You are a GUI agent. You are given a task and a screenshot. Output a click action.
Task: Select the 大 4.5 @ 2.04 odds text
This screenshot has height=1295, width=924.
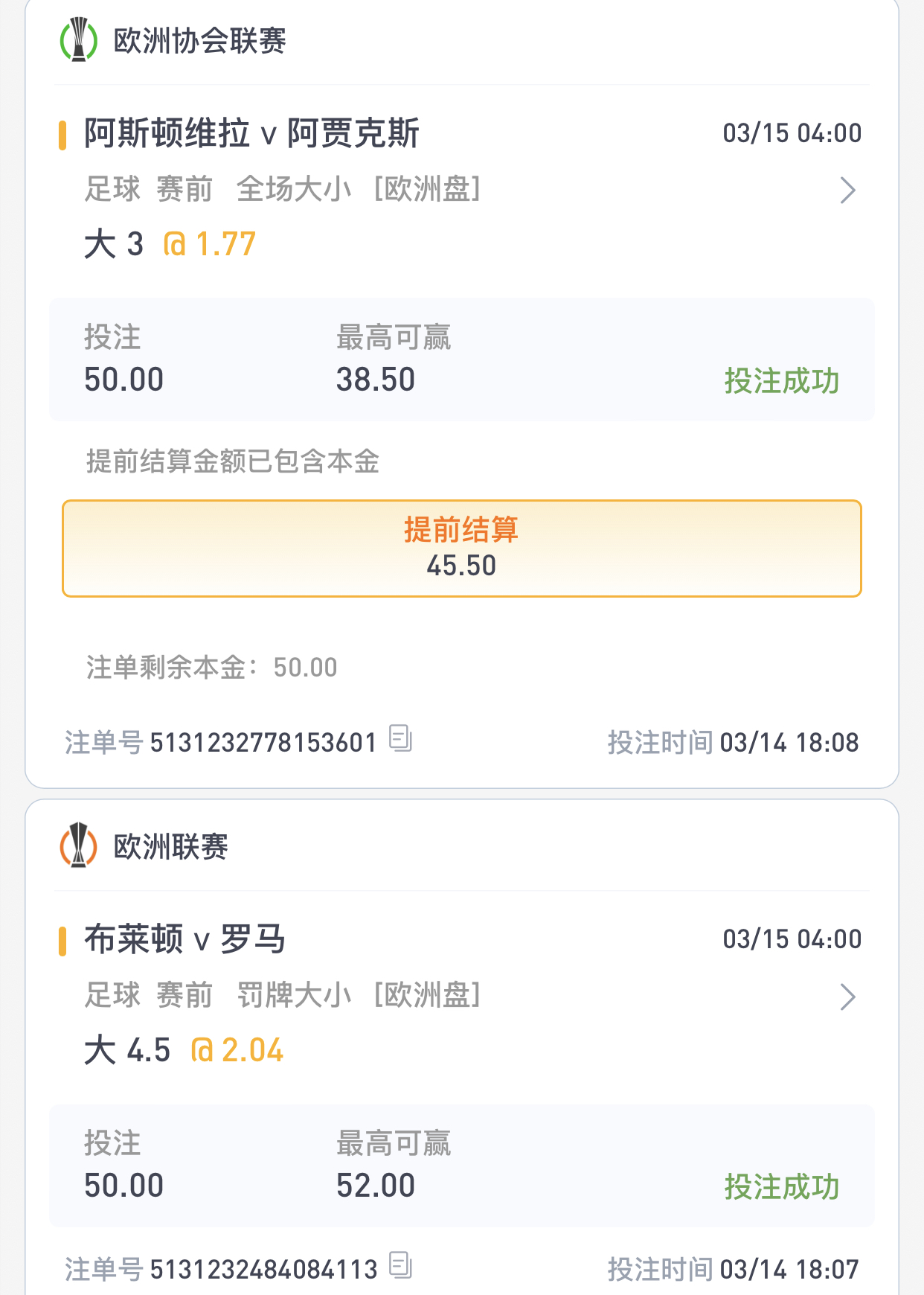(x=183, y=1051)
